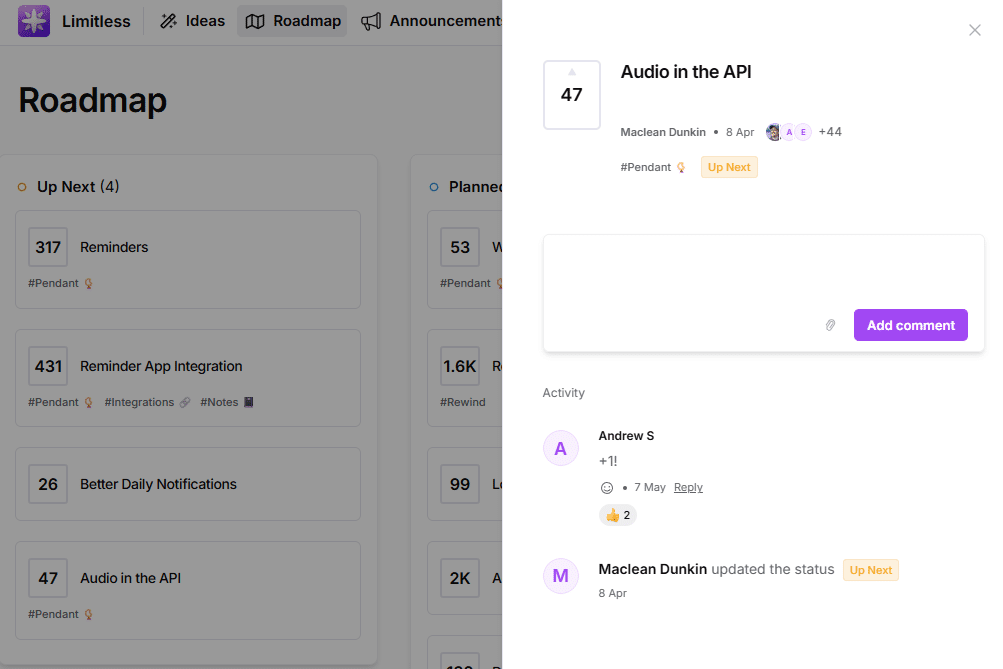
Task: Toggle the thumbs-up reaction with 2 votes
Action: (x=618, y=515)
